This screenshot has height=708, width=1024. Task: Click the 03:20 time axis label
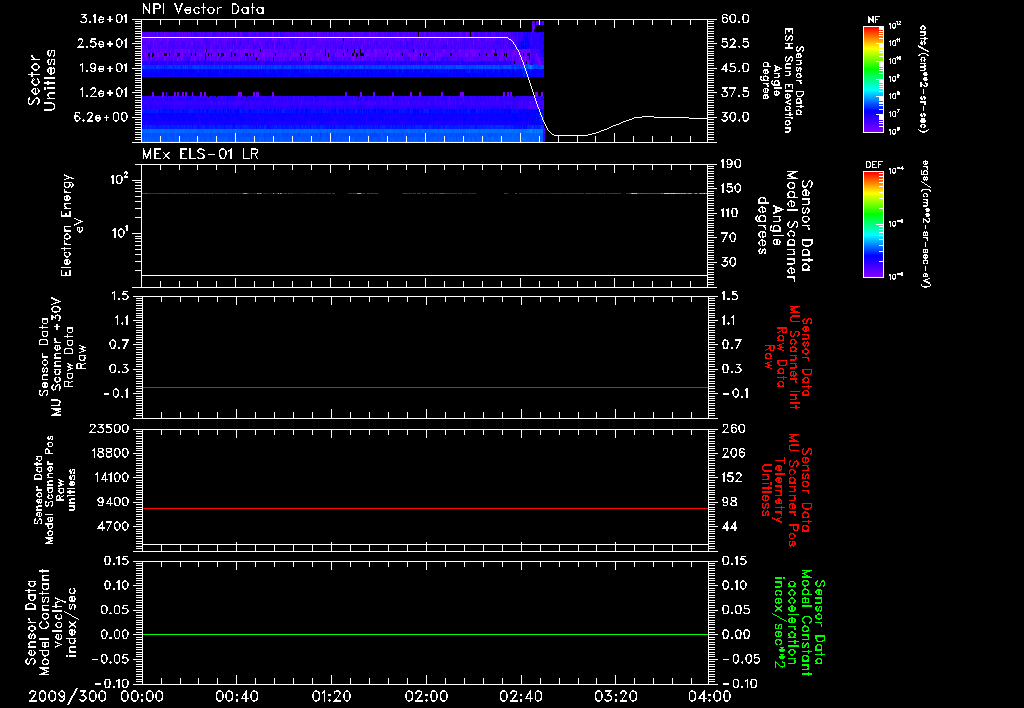pos(615,696)
